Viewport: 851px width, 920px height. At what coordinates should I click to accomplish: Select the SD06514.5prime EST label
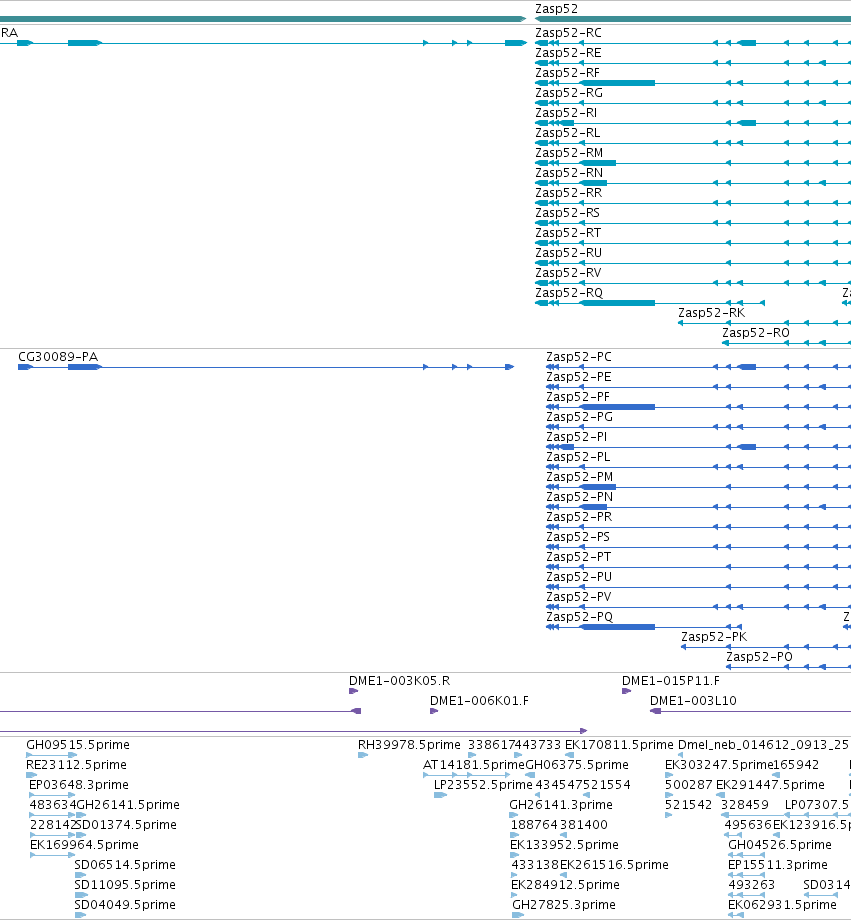[x=125, y=864]
